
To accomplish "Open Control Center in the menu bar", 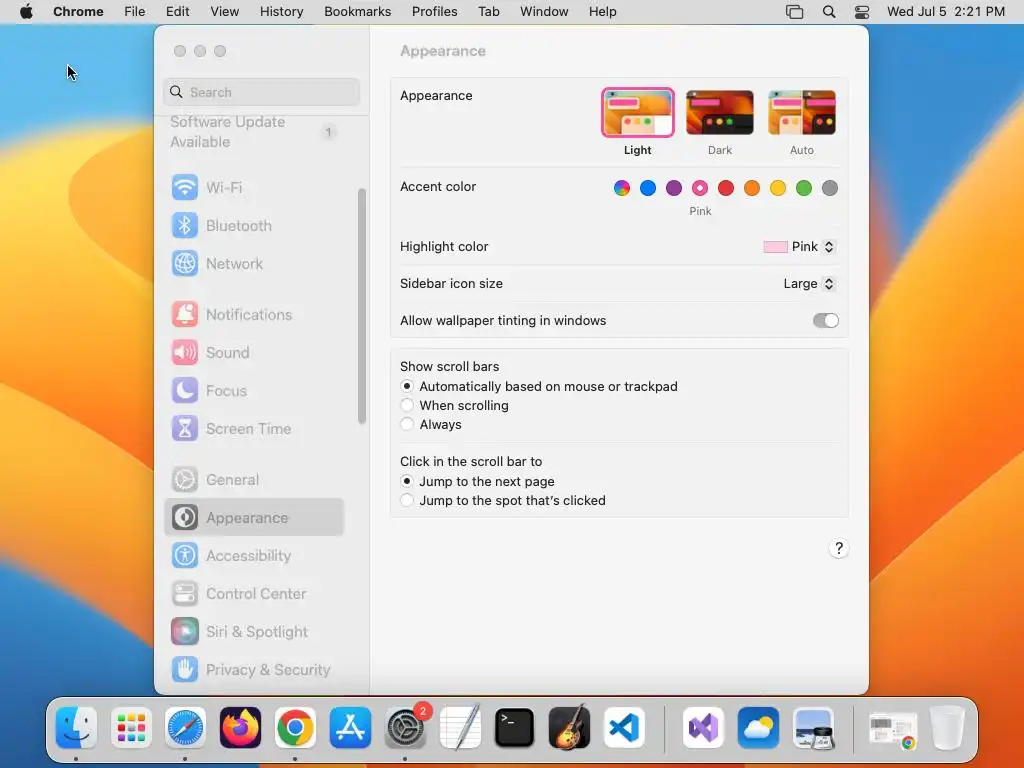I will pyautogui.click(x=862, y=12).
